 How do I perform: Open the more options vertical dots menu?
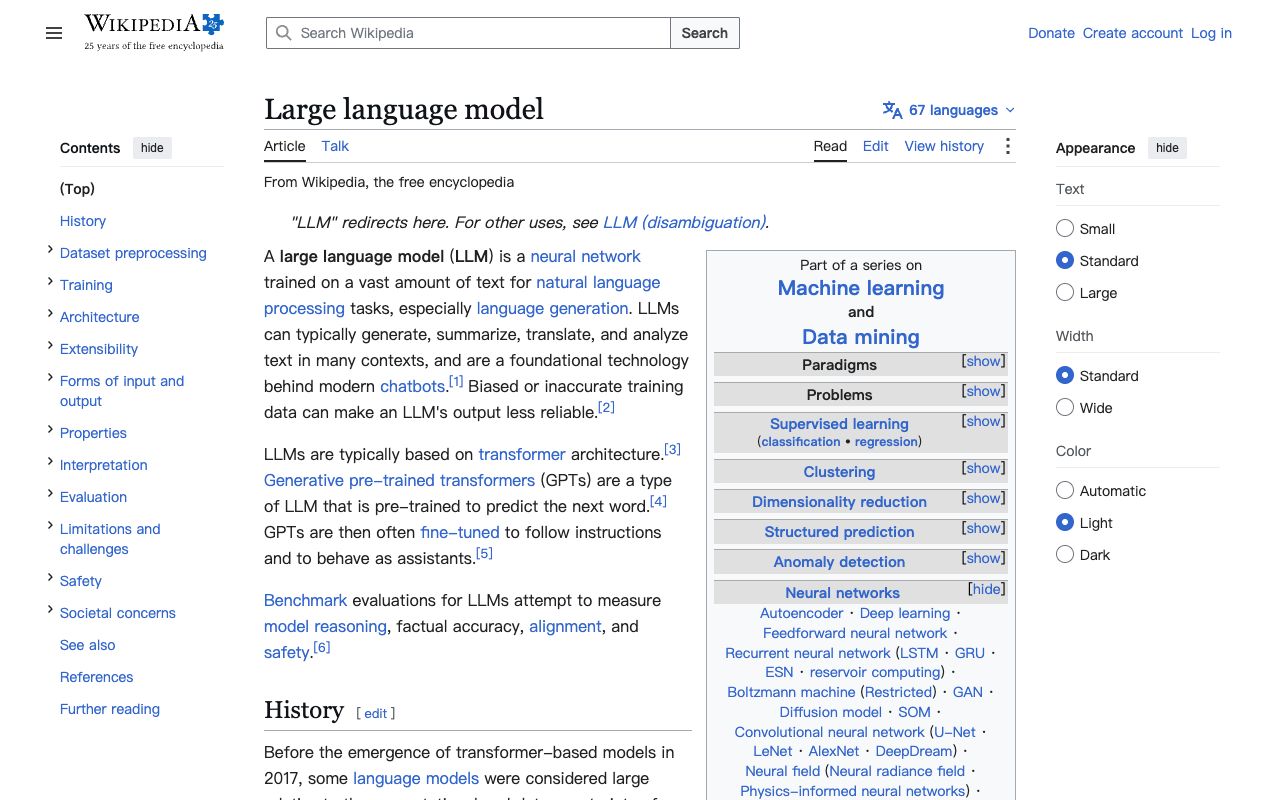click(x=1007, y=146)
